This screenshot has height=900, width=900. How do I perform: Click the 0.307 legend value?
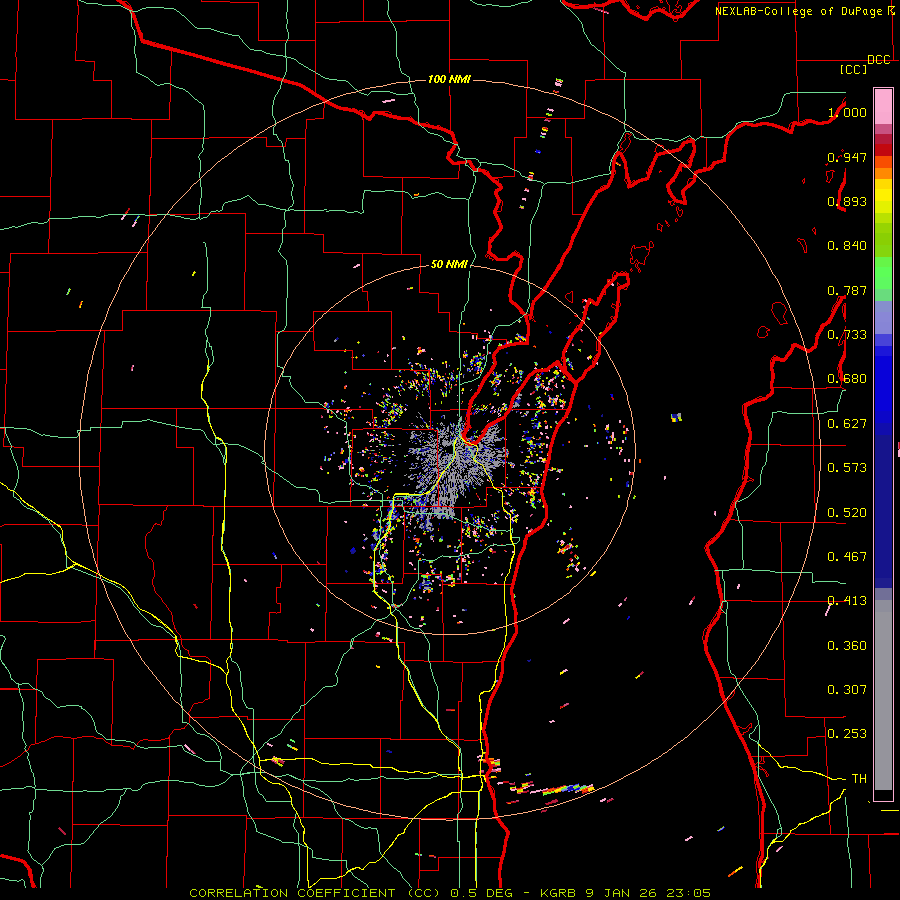tap(847, 690)
